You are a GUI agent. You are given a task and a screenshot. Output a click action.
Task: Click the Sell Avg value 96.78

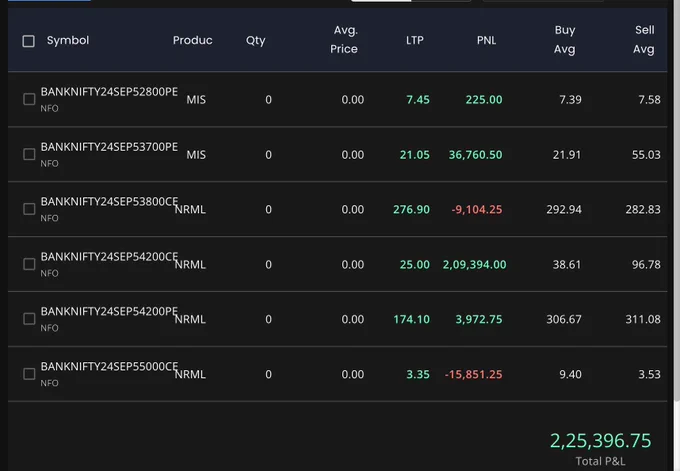646,265
